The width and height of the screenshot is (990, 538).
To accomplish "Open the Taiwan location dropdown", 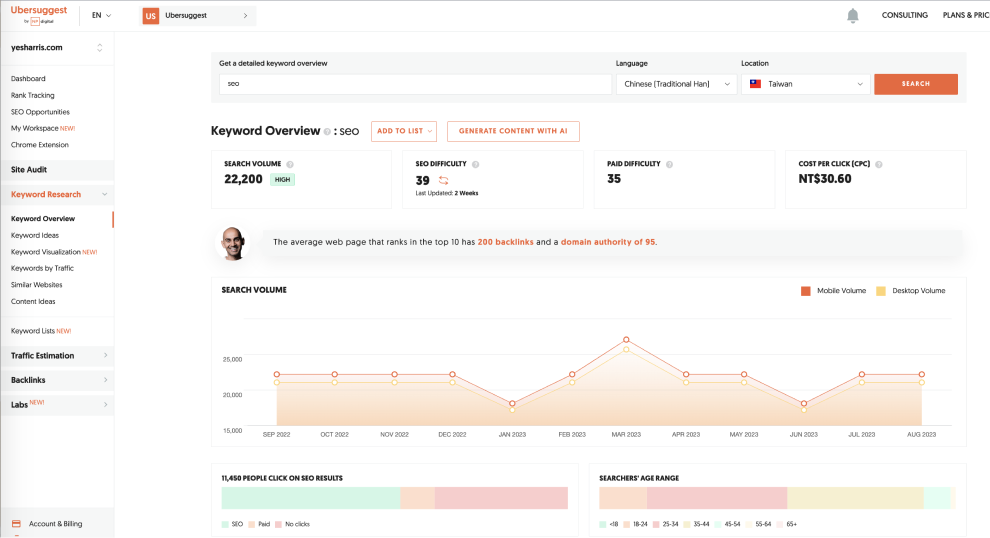I will 806,84.
